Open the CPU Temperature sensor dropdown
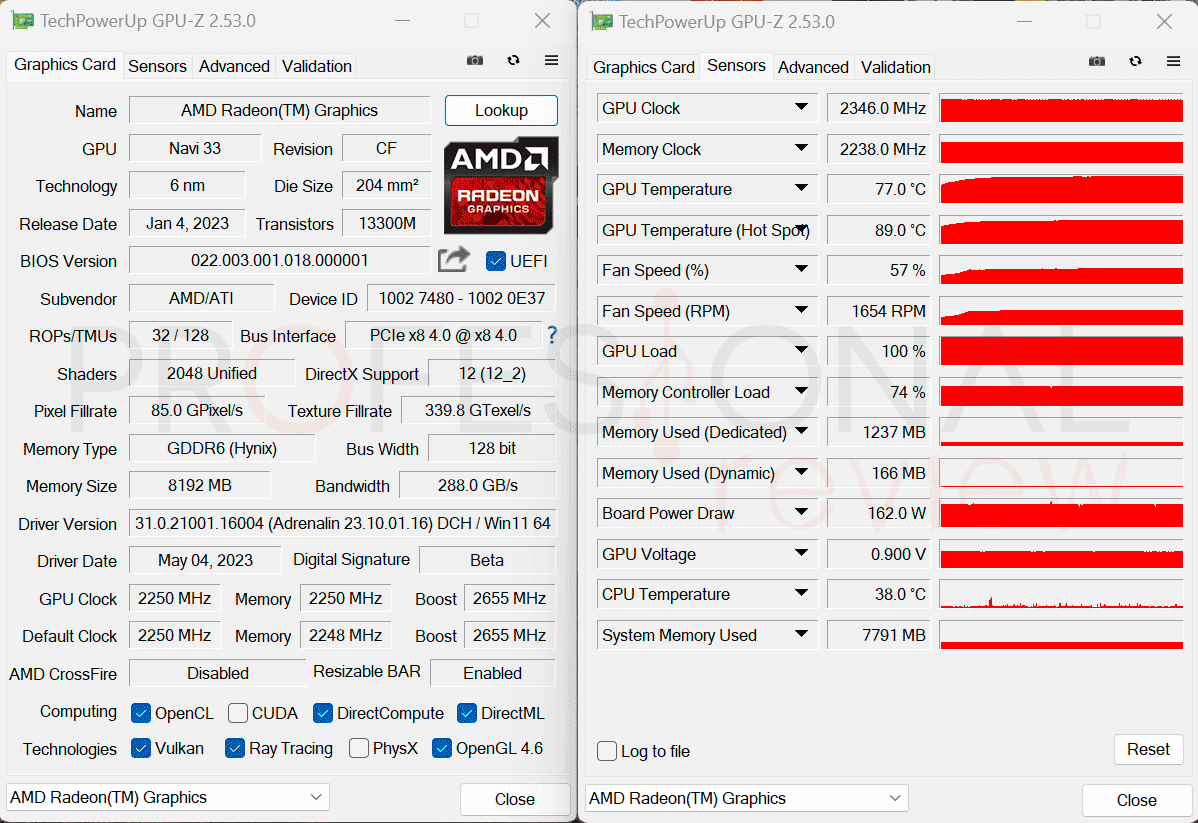The width and height of the screenshot is (1198, 823). tap(801, 594)
